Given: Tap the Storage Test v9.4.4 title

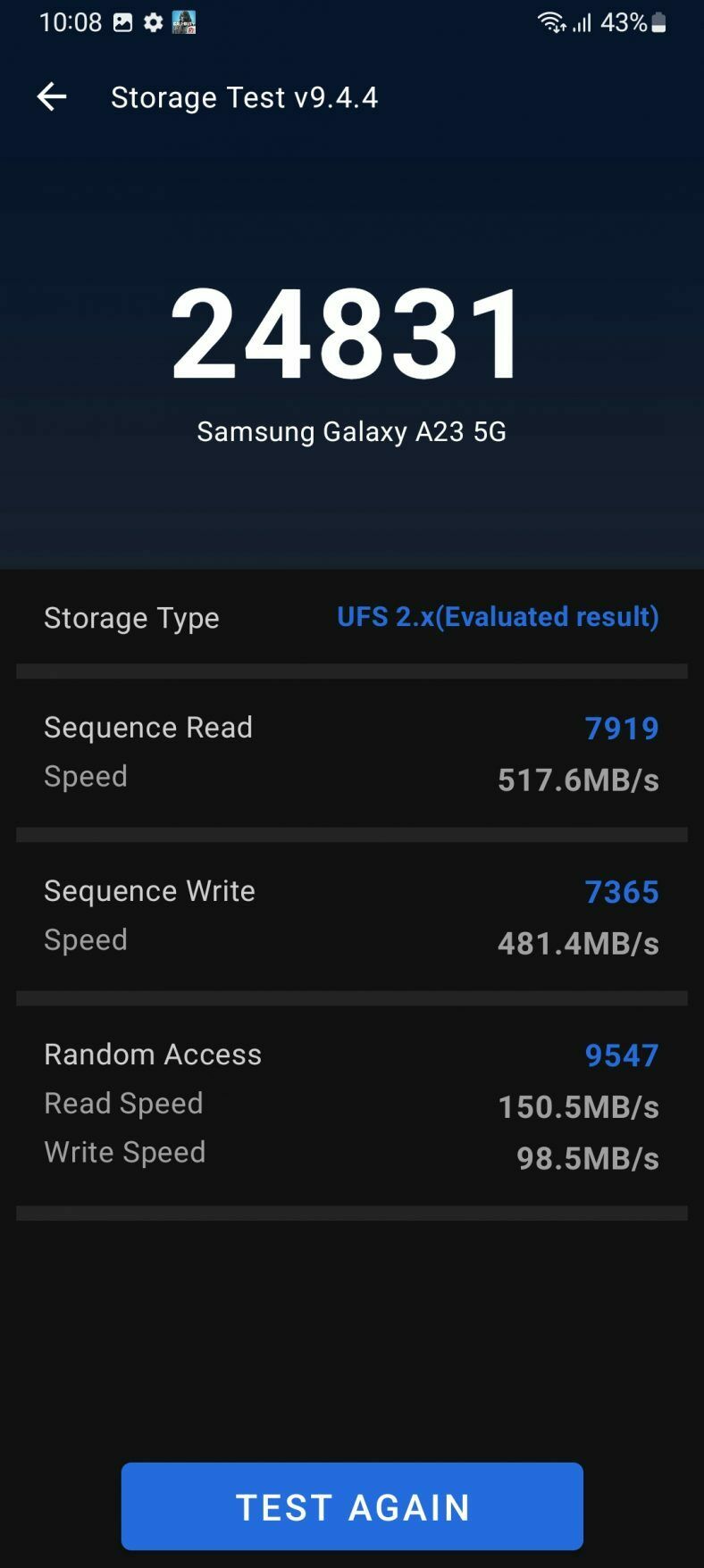Looking at the screenshot, I should [244, 97].
